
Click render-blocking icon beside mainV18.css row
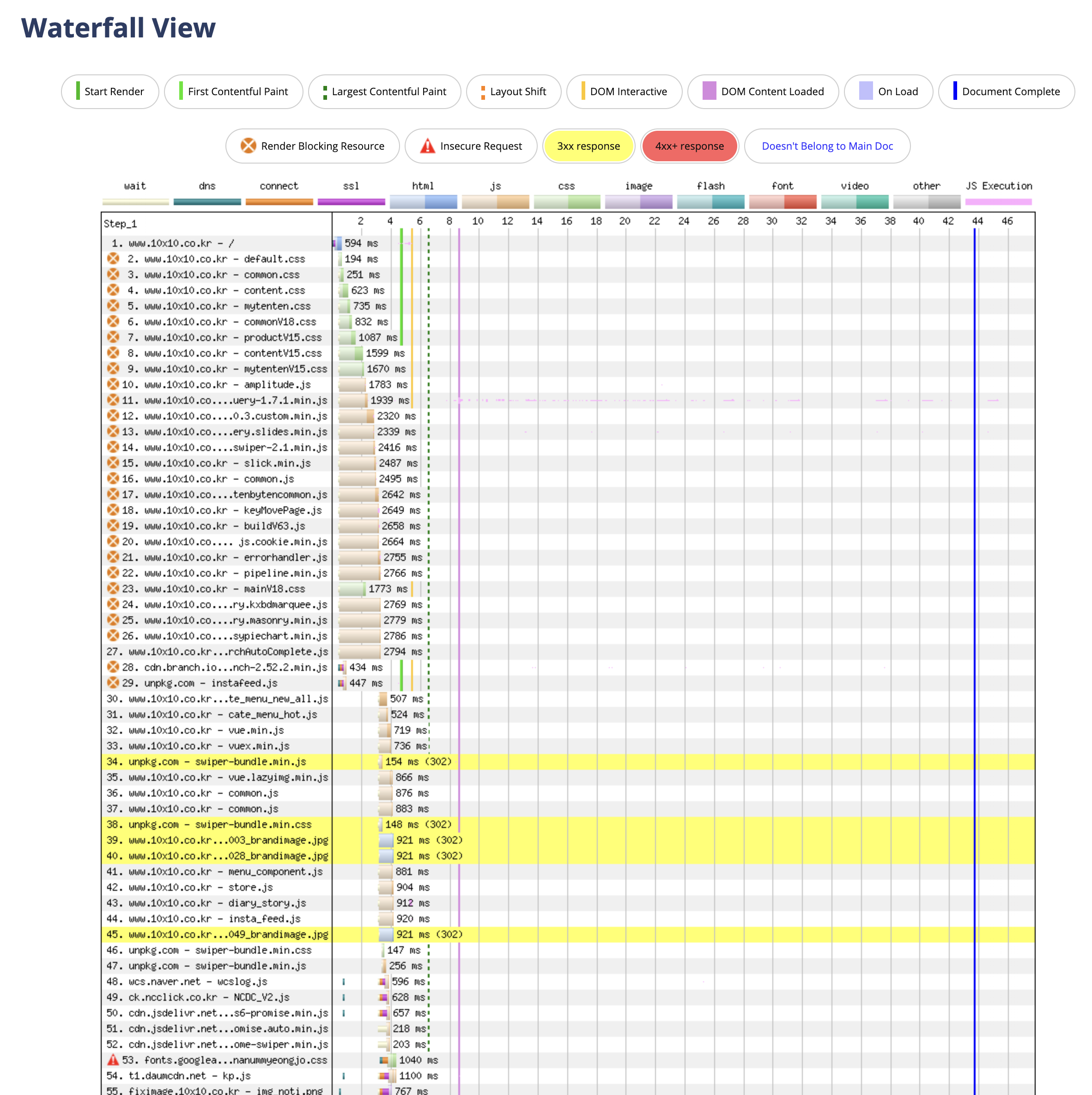113,589
